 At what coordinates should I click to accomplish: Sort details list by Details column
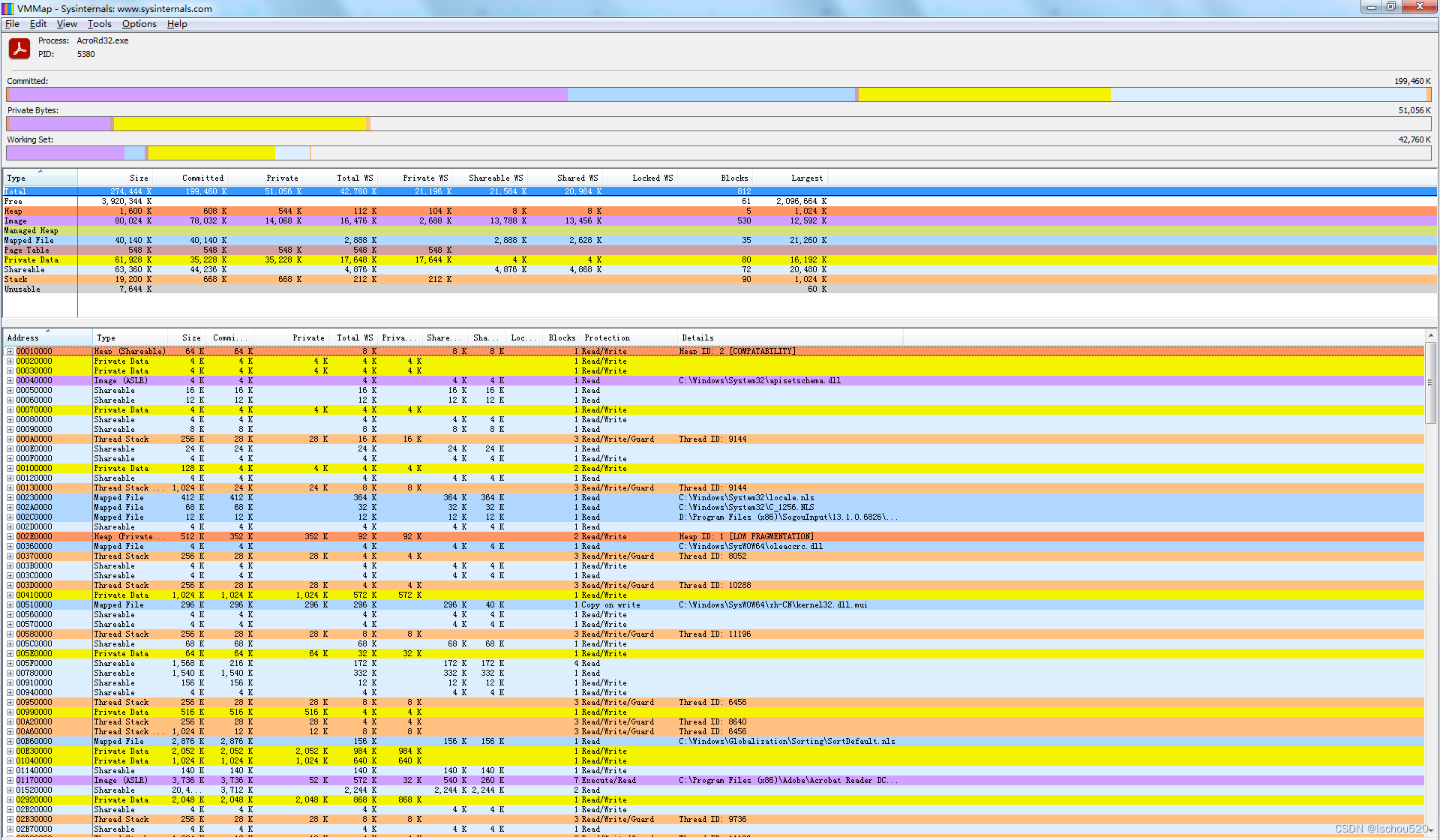coord(790,337)
